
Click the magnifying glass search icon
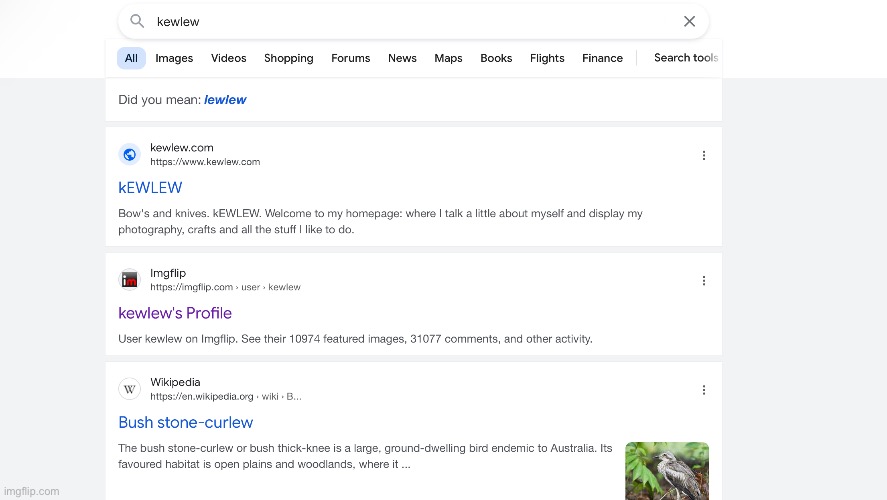(x=137, y=21)
